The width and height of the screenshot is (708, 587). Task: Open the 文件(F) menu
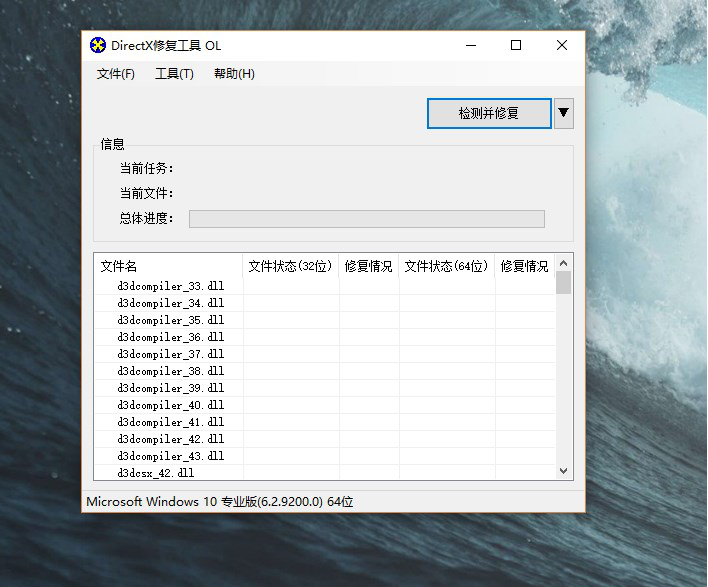[116, 74]
